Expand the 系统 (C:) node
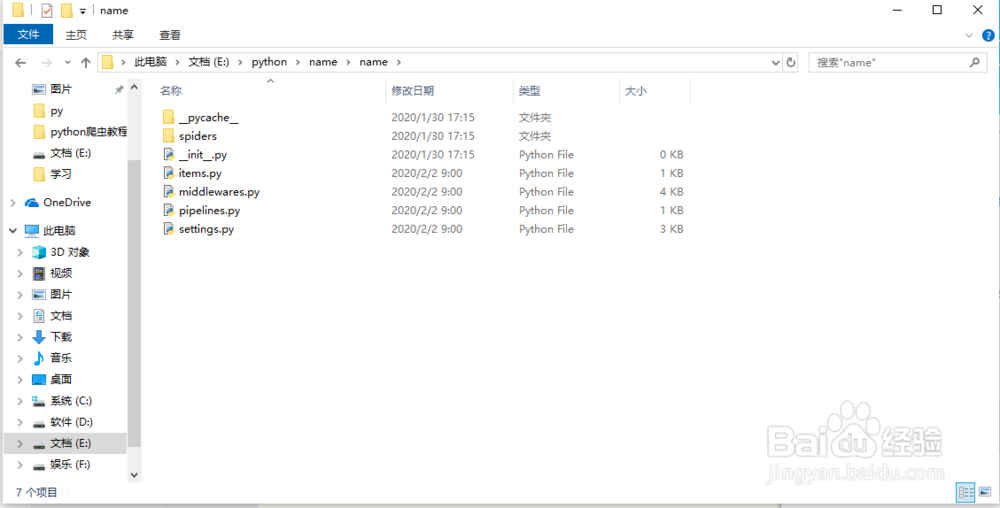This screenshot has width=1000, height=508. tap(20, 401)
